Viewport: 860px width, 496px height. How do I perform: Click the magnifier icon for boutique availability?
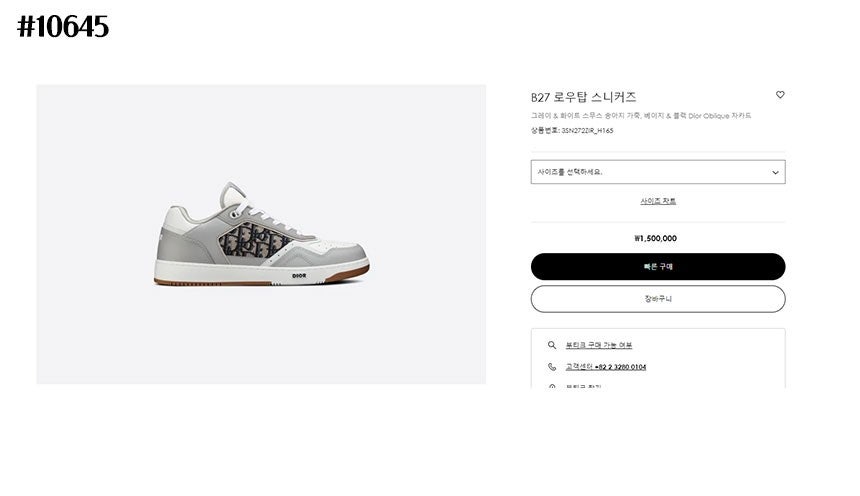[x=552, y=345]
